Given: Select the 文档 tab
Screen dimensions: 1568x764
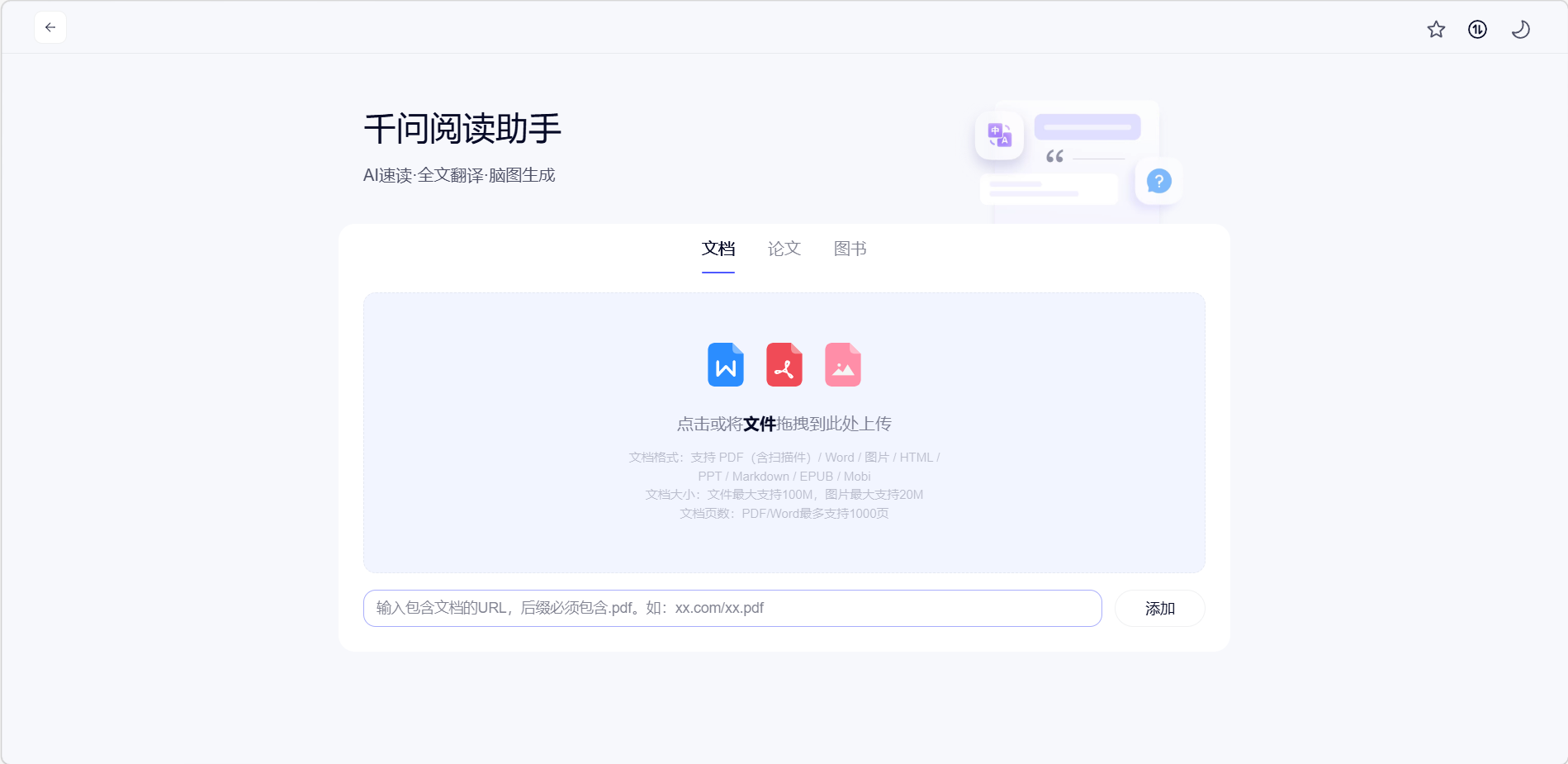Looking at the screenshot, I should click(718, 249).
